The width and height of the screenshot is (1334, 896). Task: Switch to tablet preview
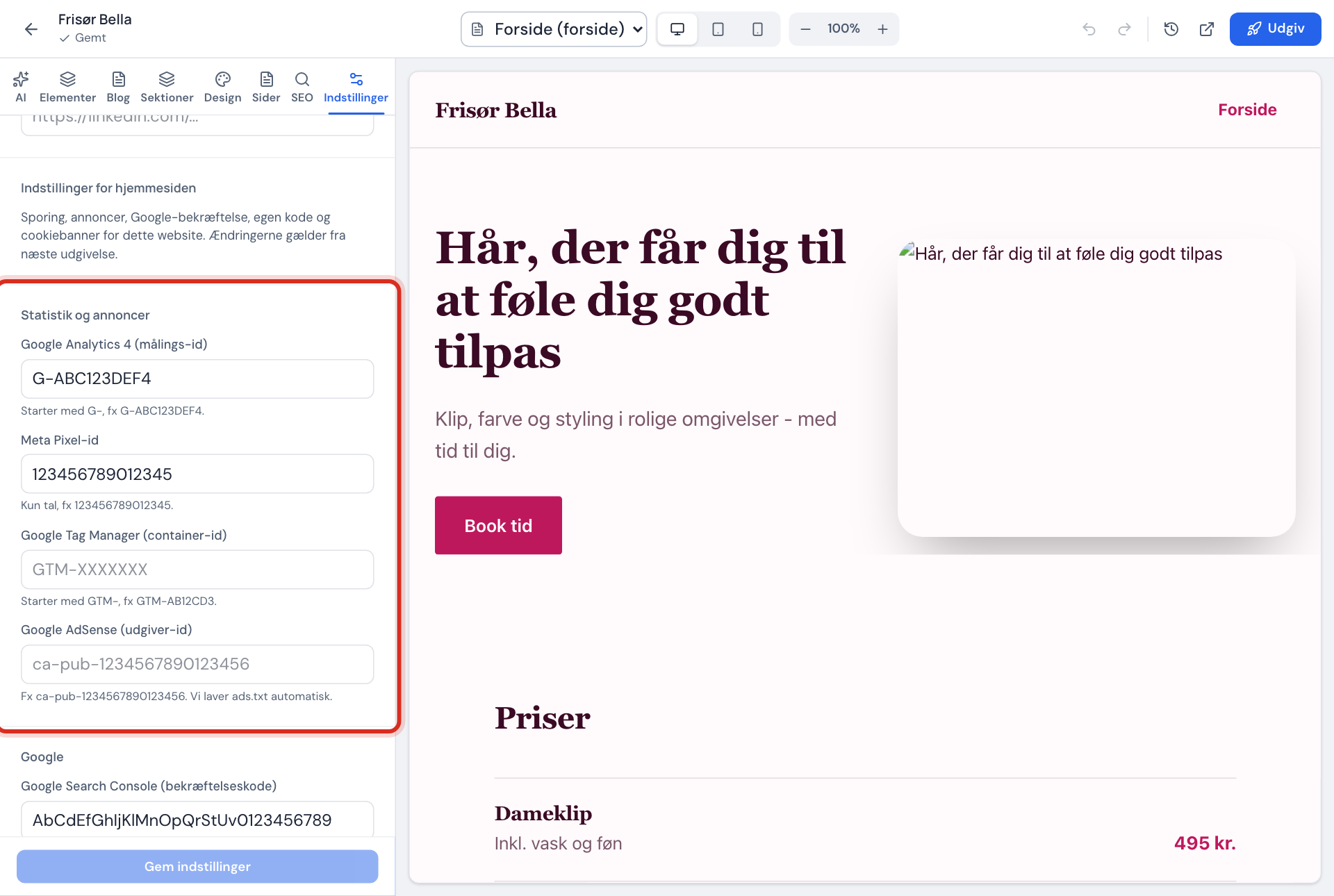coord(718,29)
